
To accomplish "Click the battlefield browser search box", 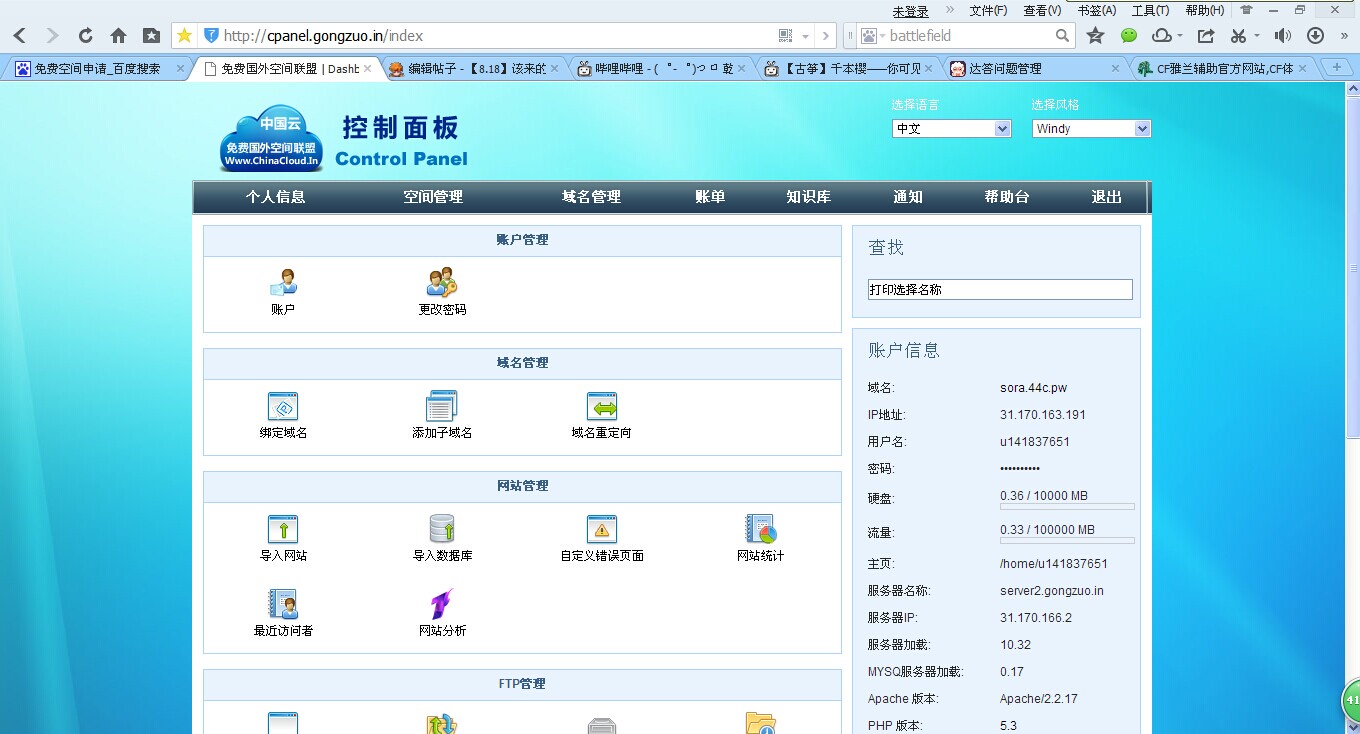I will [x=970, y=36].
